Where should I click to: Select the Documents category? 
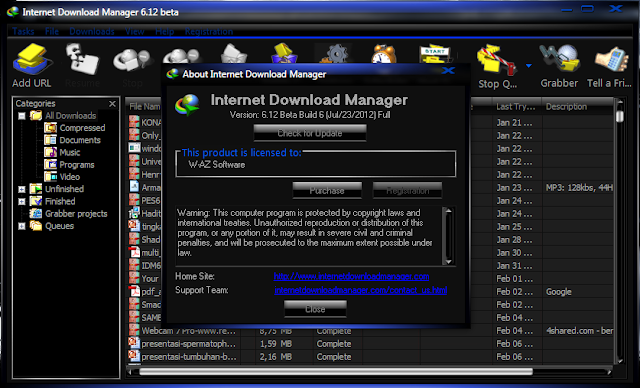(80, 140)
